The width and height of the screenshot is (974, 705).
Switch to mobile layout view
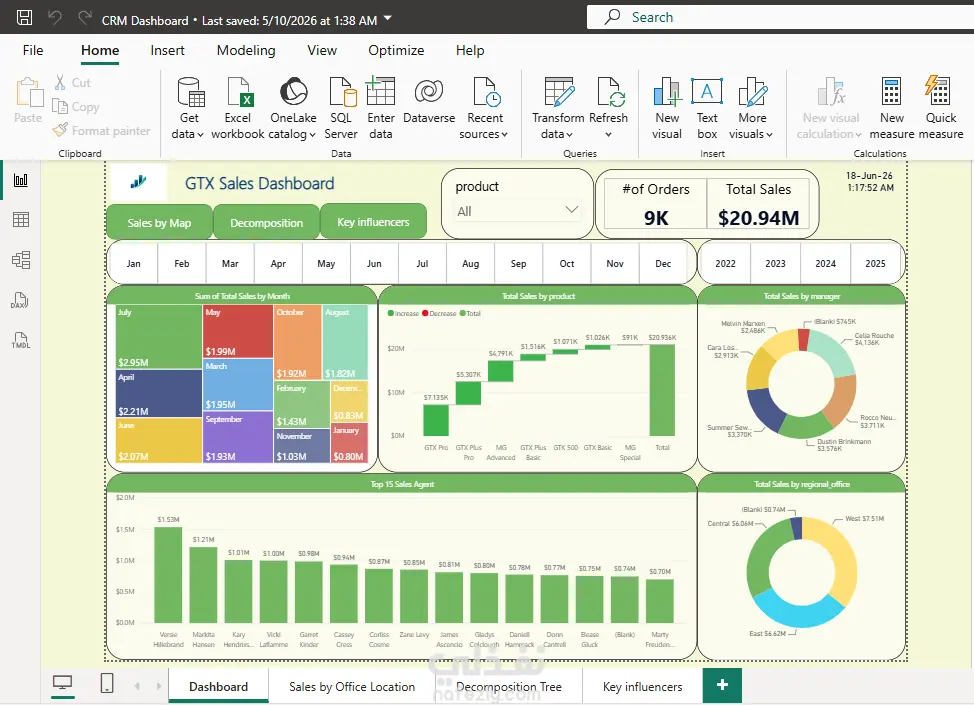point(107,683)
